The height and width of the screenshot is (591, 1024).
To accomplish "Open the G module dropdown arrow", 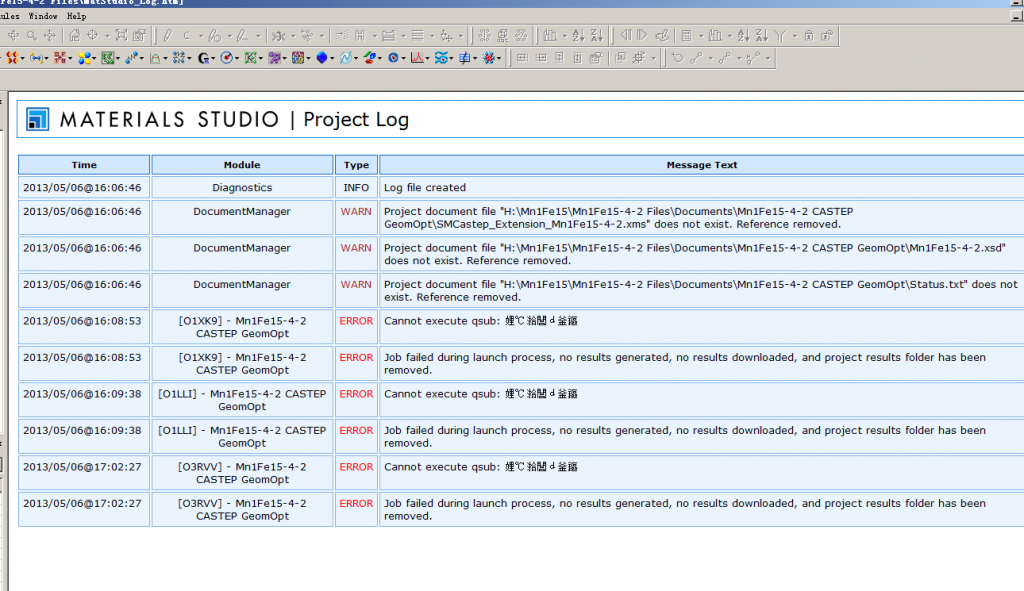I will [x=214, y=59].
